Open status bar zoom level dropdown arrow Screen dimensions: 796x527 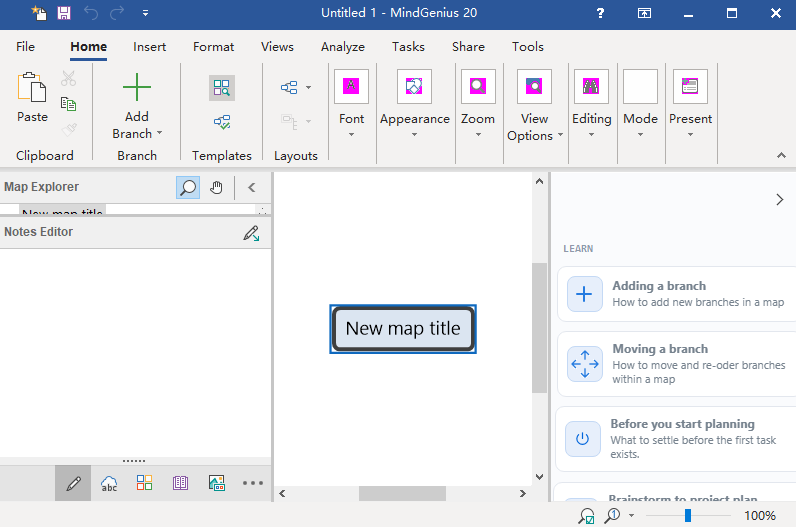(x=631, y=515)
